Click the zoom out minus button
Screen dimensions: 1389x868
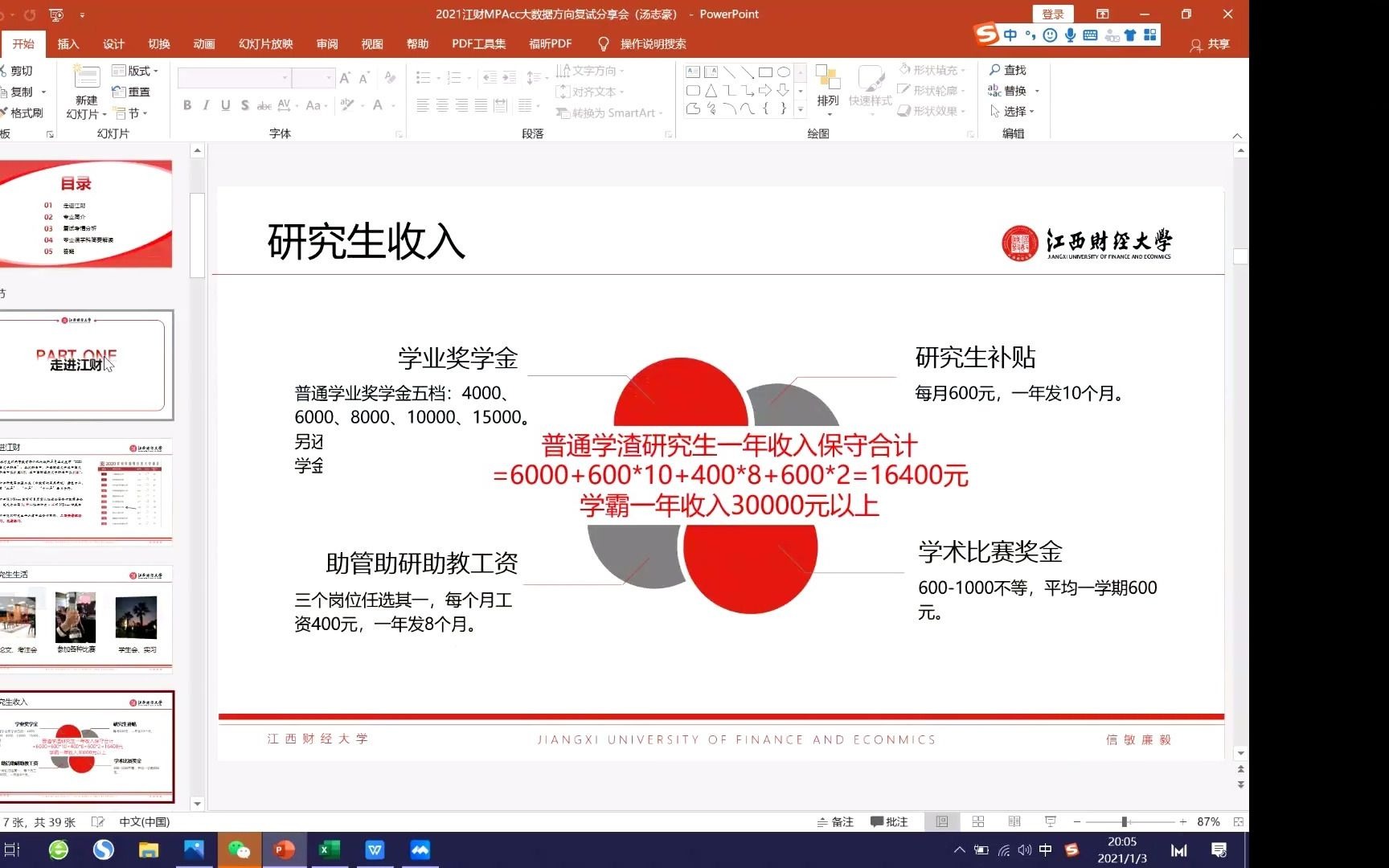[x=1077, y=821]
